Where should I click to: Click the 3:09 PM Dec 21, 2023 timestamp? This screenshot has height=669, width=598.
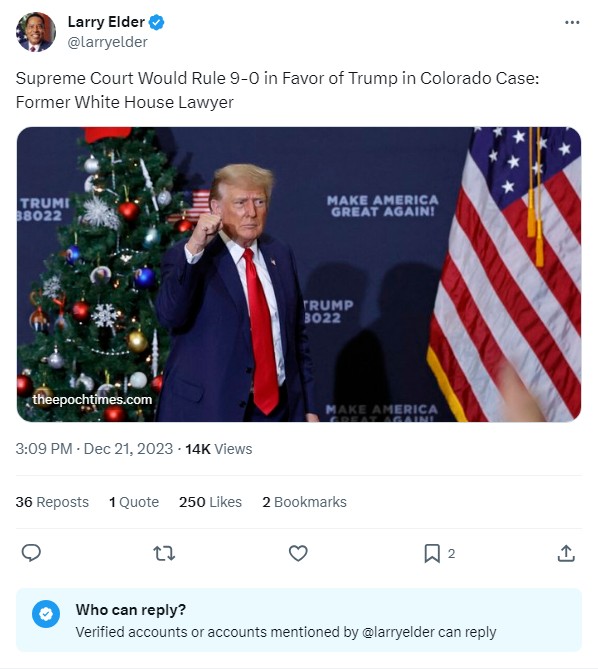(94, 449)
